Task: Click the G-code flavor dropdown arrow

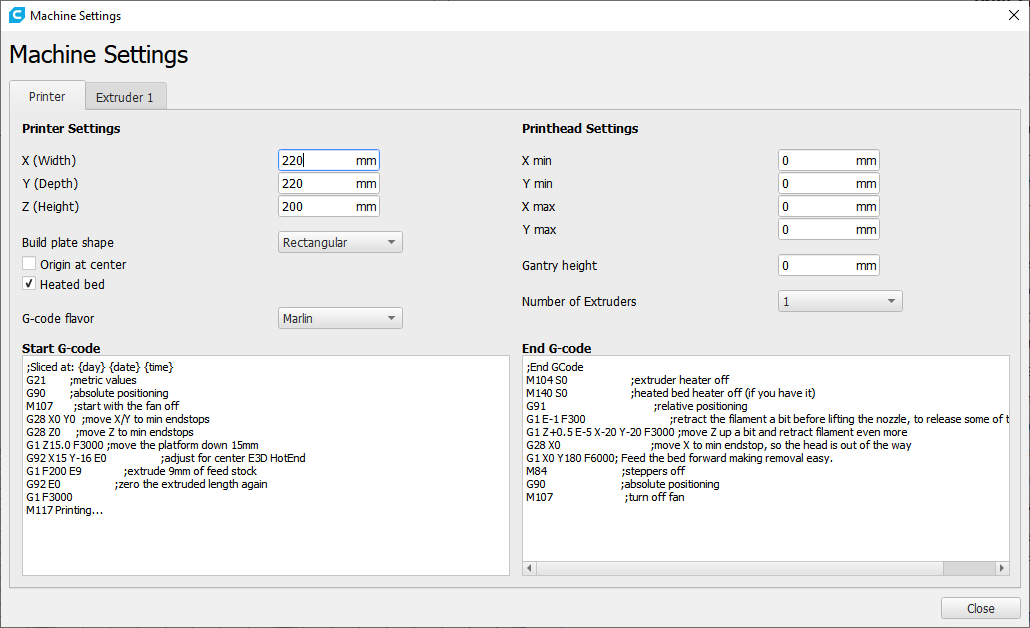Action: [393, 318]
